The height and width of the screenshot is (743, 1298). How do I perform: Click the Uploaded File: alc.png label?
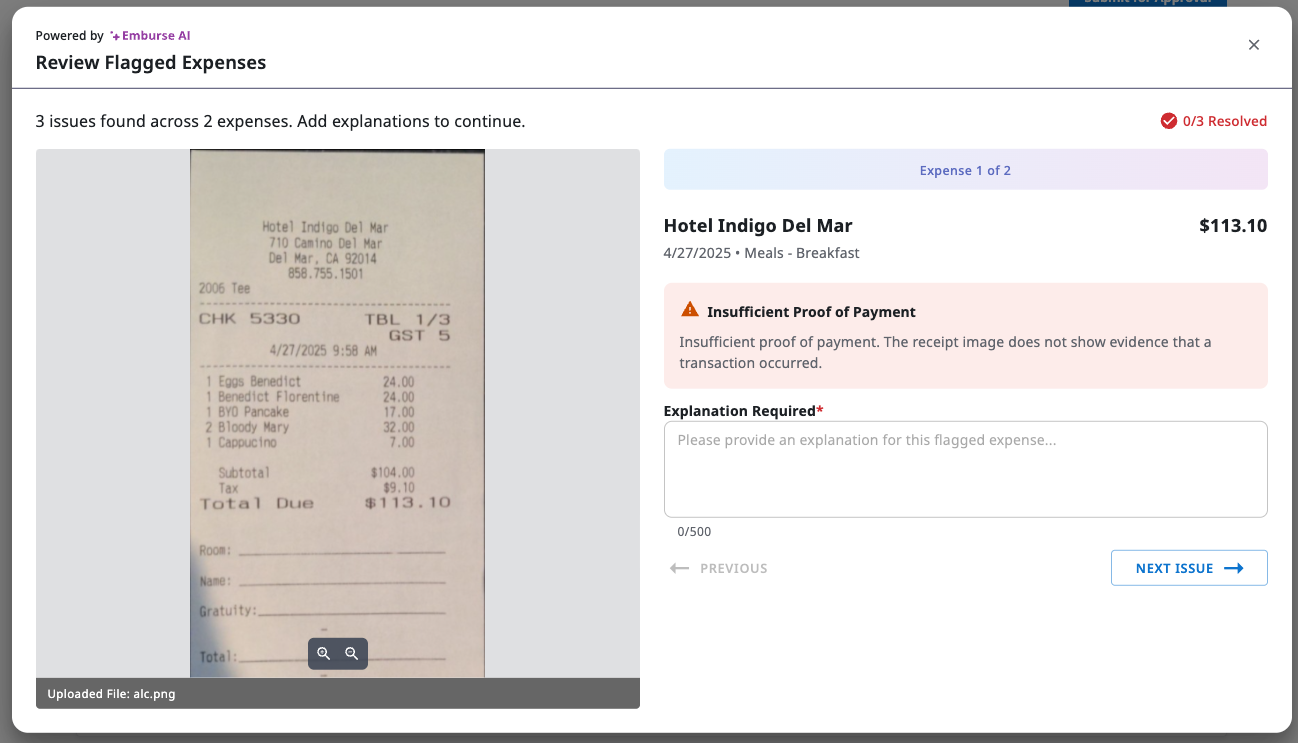111,694
